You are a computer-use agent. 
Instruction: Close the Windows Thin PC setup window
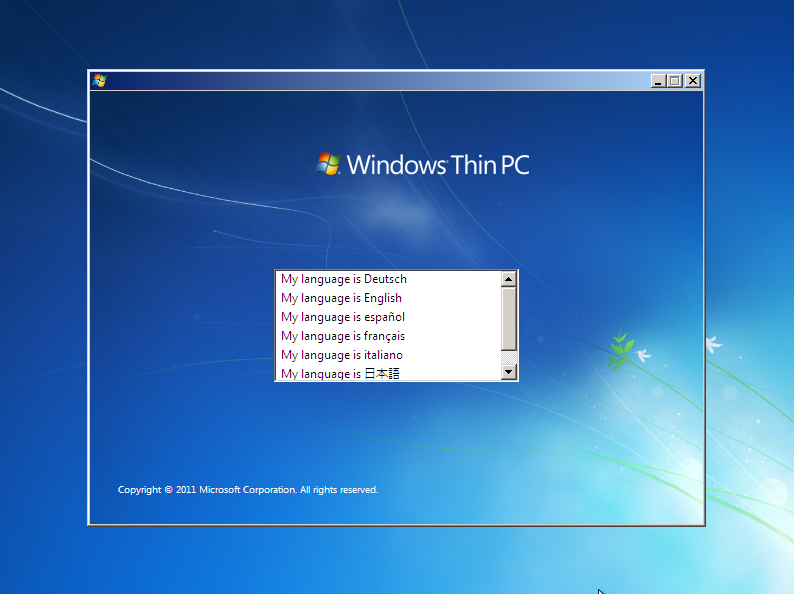pyautogui.click(x=693, y=81)
